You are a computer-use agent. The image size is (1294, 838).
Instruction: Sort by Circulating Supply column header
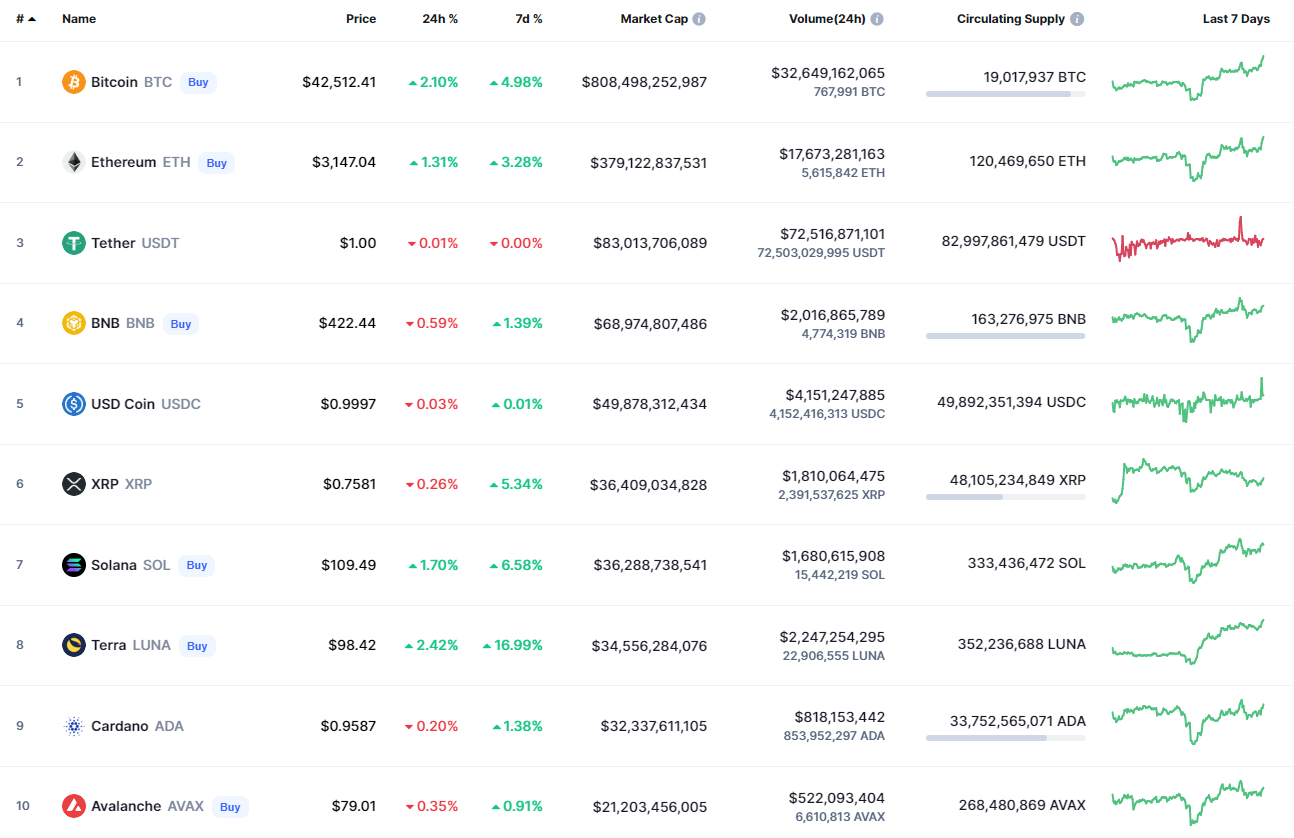tap(1011, 19)
